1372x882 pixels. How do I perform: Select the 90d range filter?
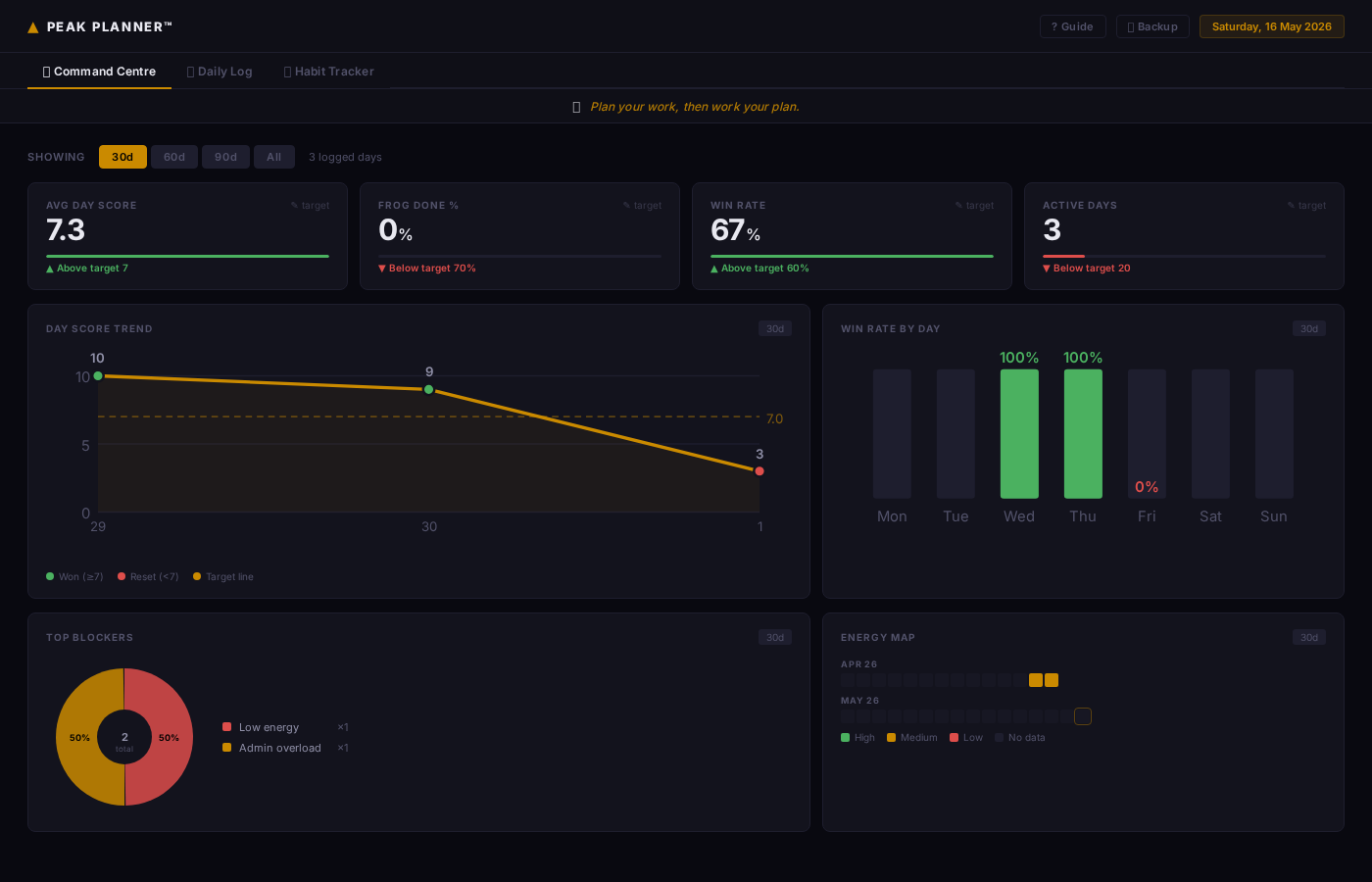tap(225, 157)
